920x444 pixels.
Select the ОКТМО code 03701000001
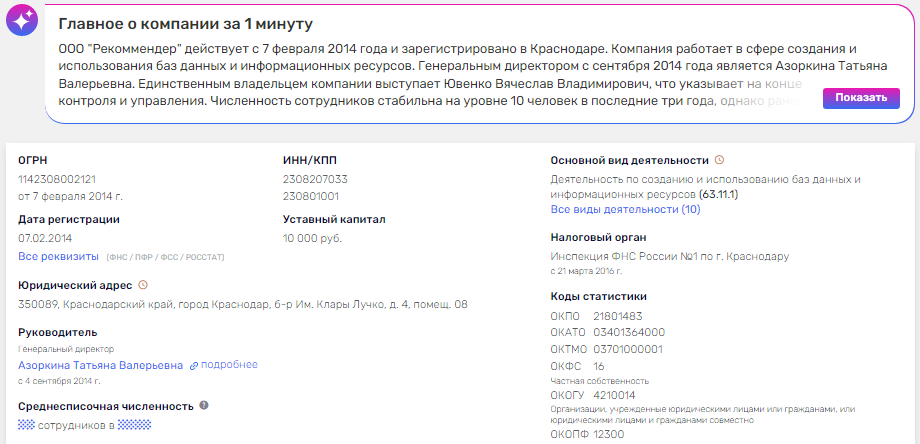[628, 350]
